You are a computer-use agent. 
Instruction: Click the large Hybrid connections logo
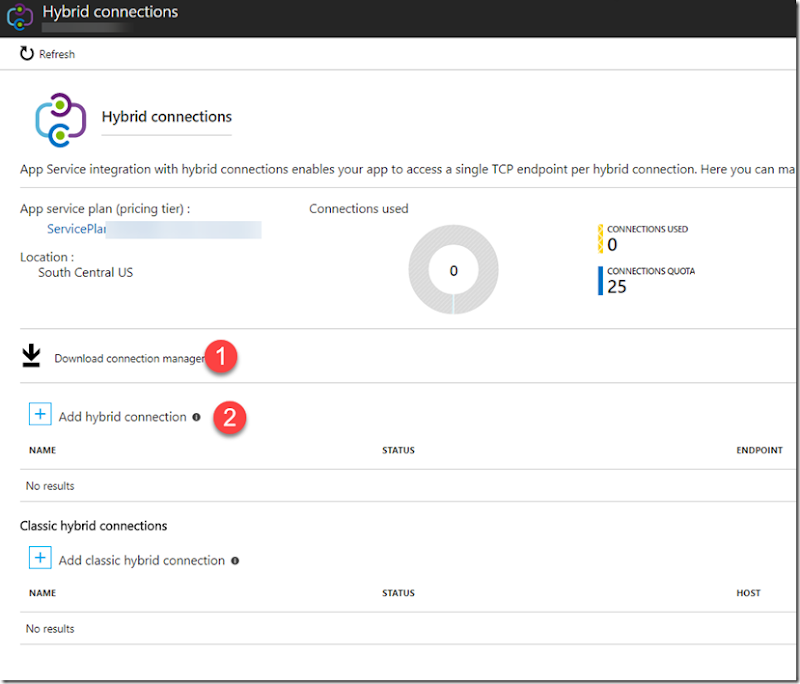click(61, 120)
